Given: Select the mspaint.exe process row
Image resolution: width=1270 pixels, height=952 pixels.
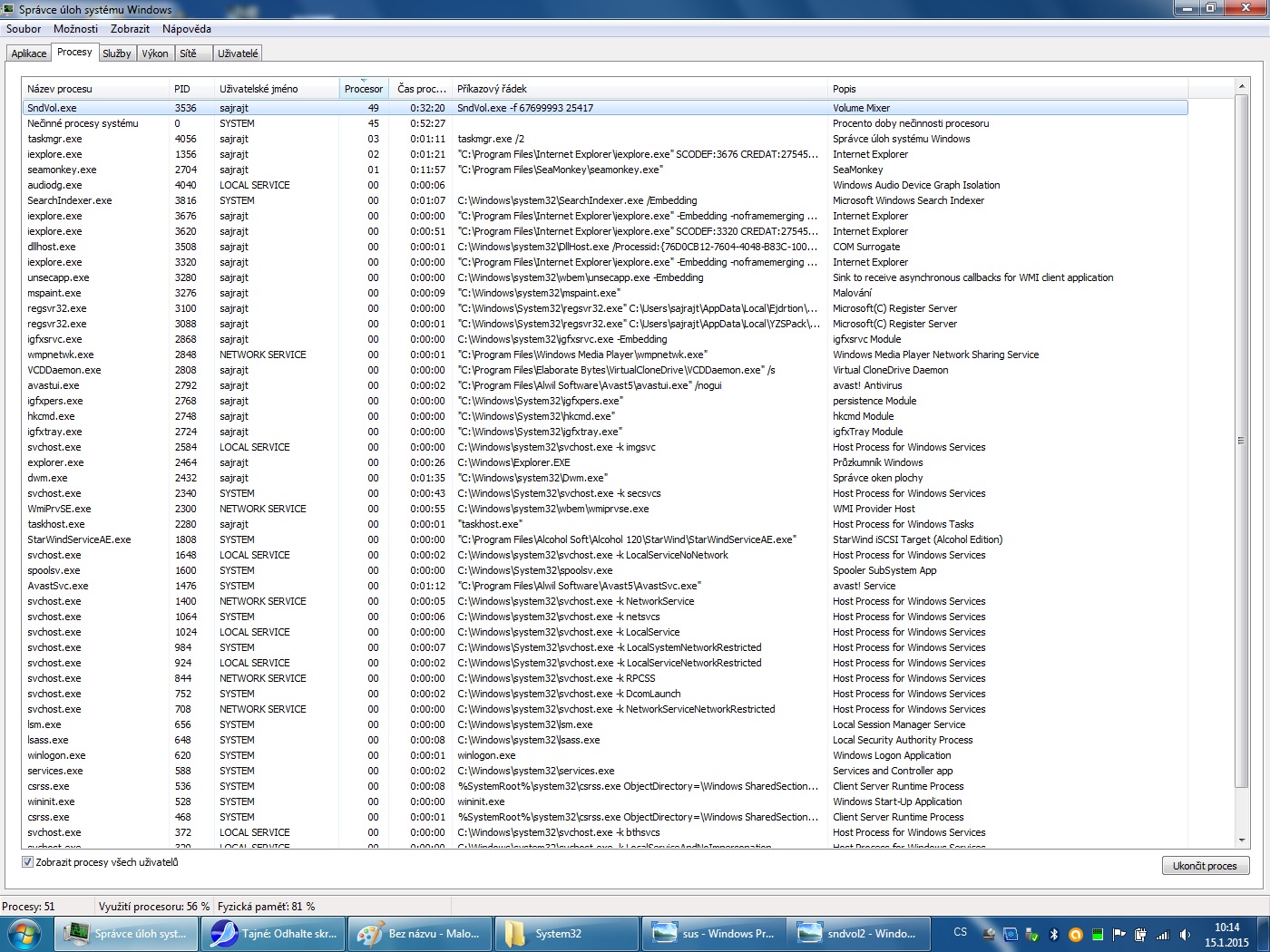Looking at the screenshot, I should pyautogui.click(x=605, y=293).
